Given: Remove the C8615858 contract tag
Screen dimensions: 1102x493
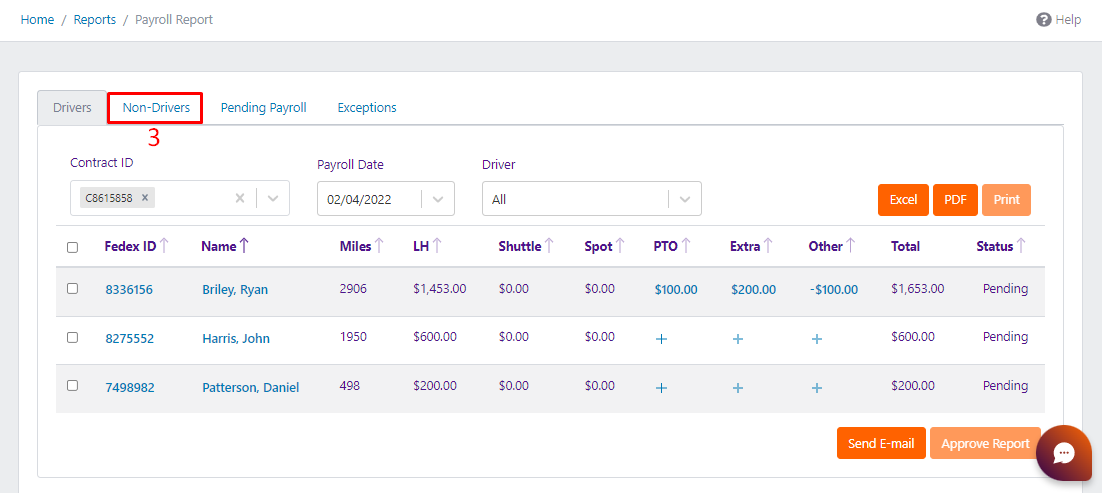Looking at the screenshot, I should [x=145, y=198].
